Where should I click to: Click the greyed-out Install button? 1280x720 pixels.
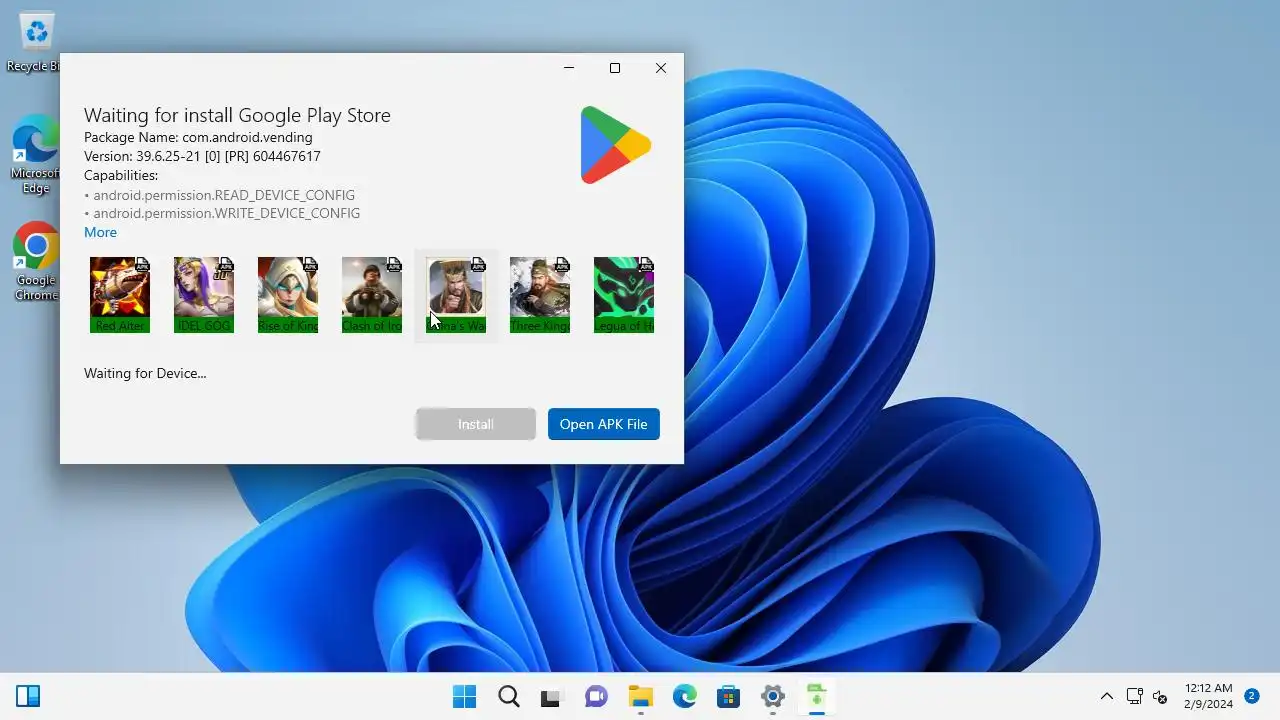tap(476, 424)
